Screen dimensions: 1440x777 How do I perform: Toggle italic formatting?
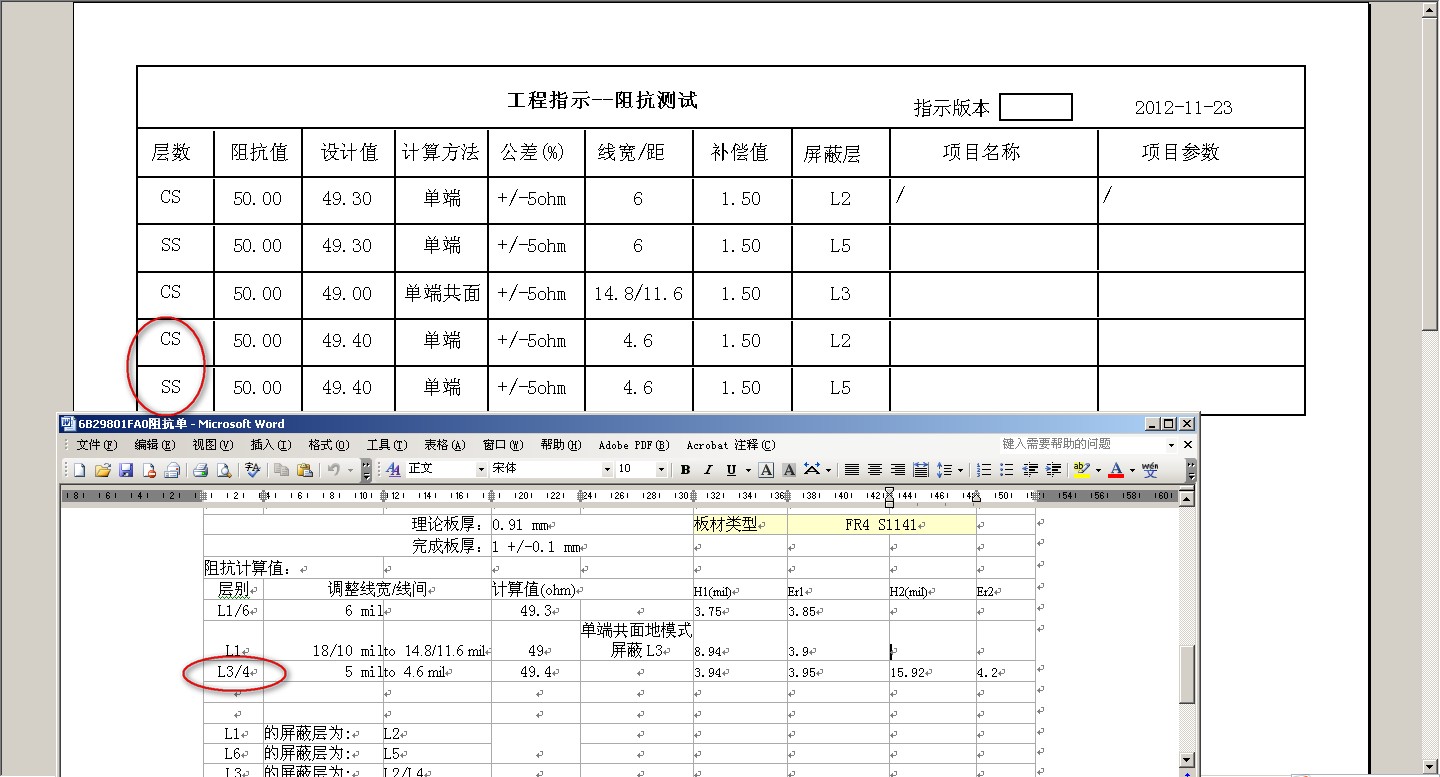pyautogui.click(x=708, y=469)
